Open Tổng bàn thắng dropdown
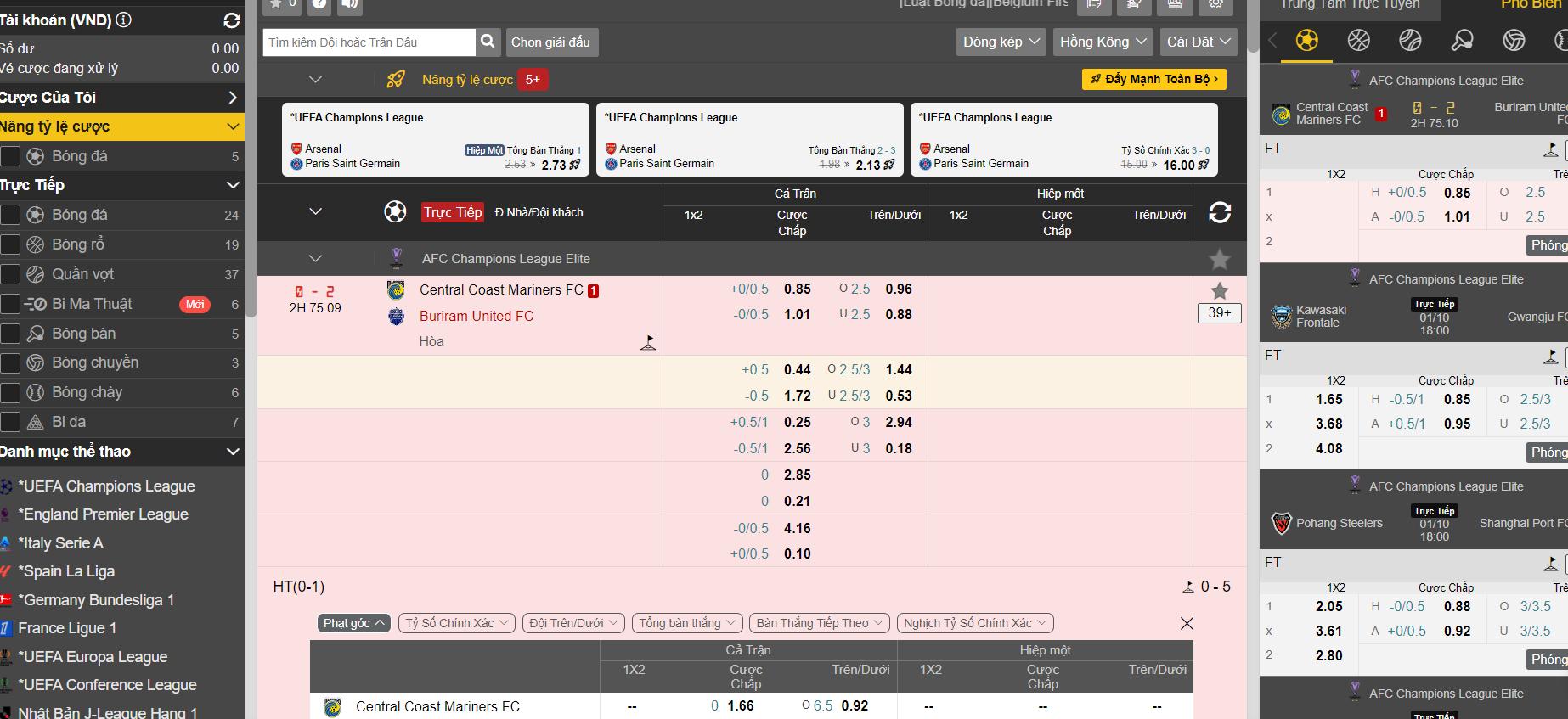The image size is (1568, 719). click(x=687, y=623)
